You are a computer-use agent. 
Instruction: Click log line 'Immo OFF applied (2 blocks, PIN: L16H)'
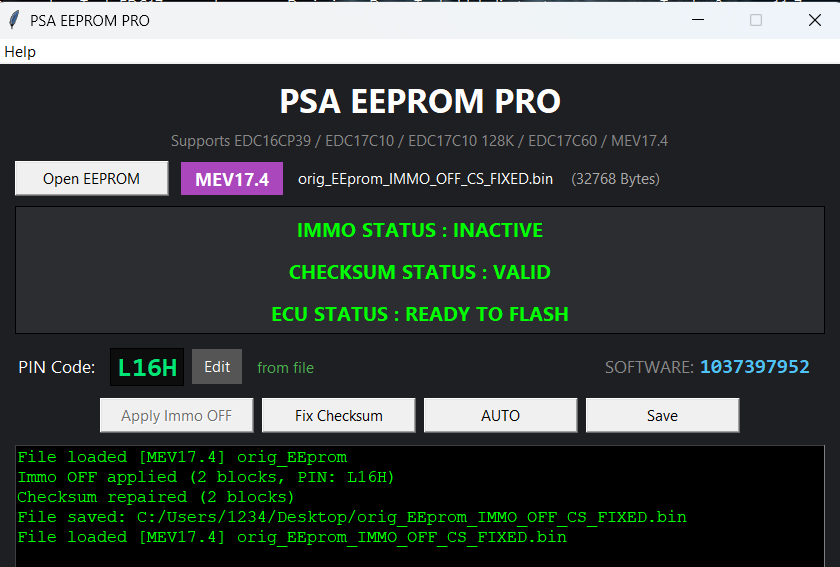[x=206, y=477]
